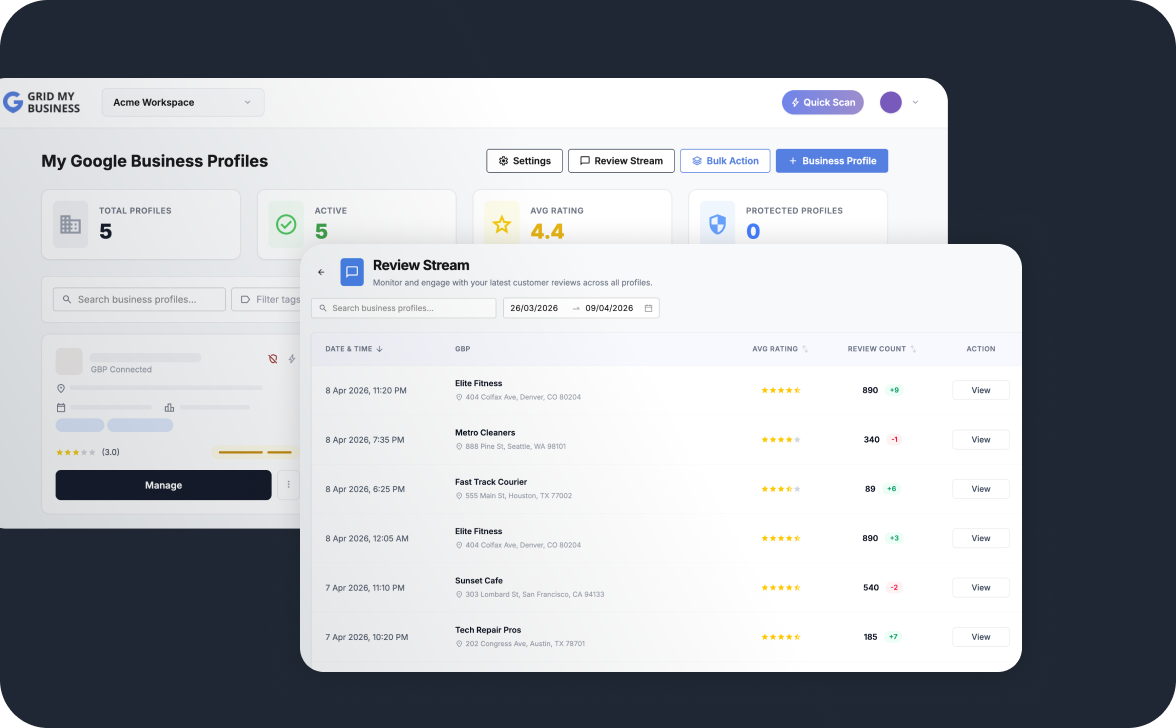View the 12:05 AM Elite Fitness review

click(x=980, y=538)
